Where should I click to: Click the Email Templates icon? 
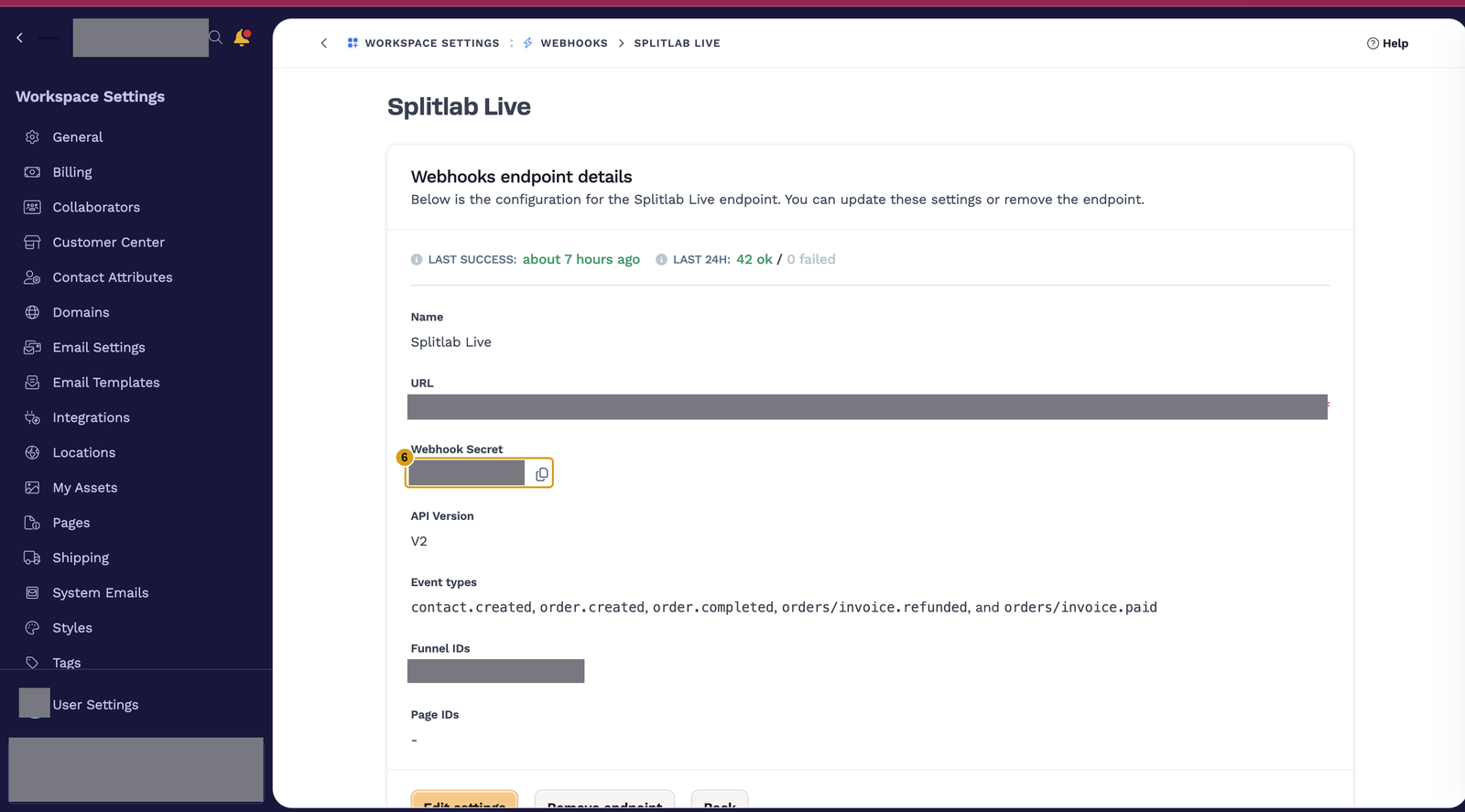[x=32, y=383]
